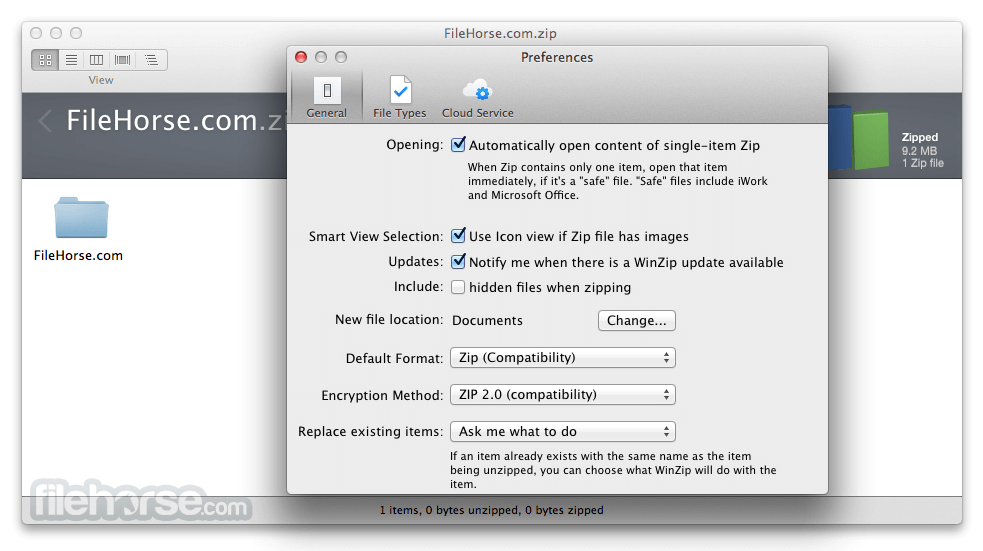
Task: Open the Encryption Method dropdown
Action: 562,394
